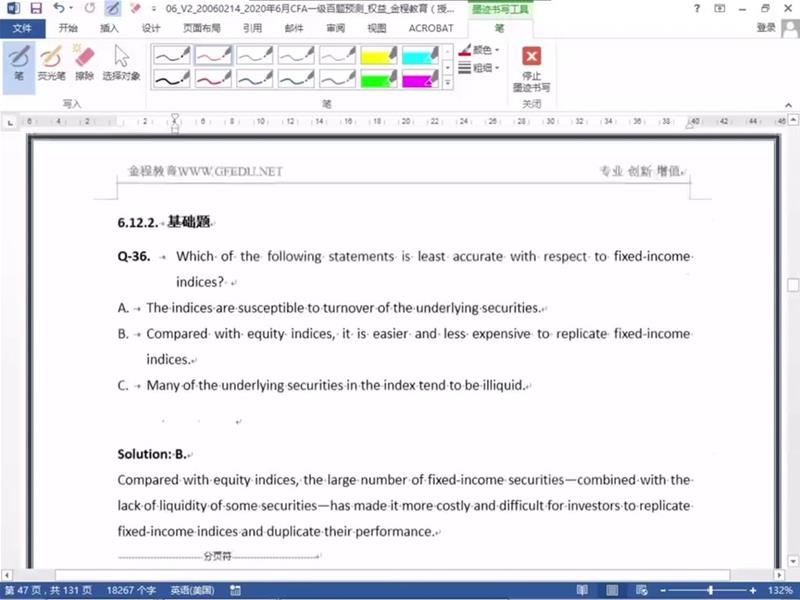The width and height of the screenshot is (800, 600).
Task: Switch to the 视图 (View) tab
Action: point(377,29)
